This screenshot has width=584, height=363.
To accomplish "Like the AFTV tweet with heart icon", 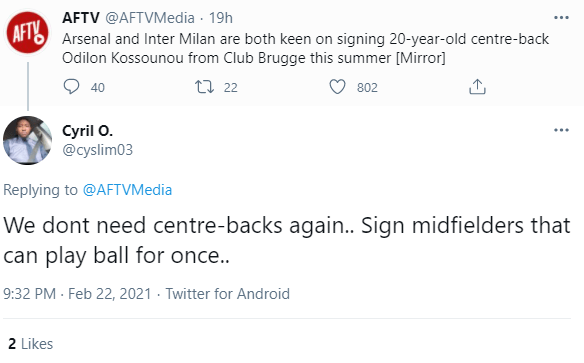I will (x=337, y=87).
